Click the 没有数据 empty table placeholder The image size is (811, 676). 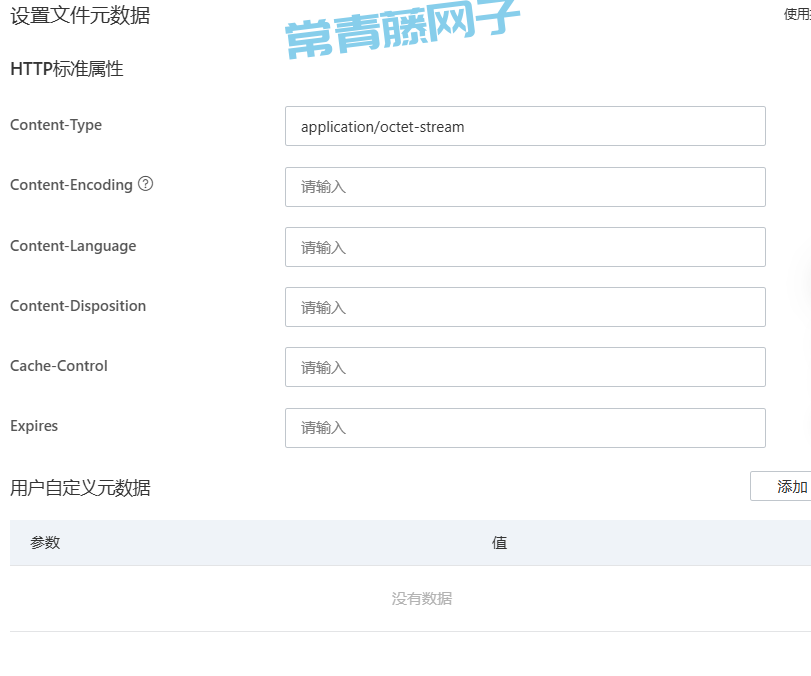[x=421, y=599]
